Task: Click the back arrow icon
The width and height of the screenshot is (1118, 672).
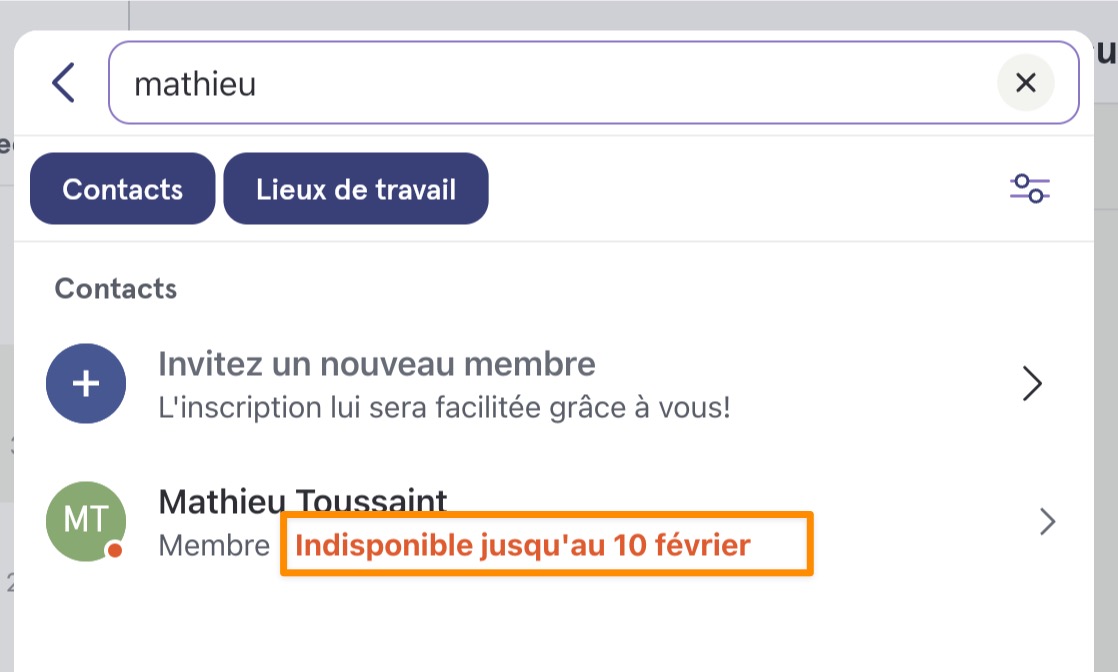Action: coord(63,83)
